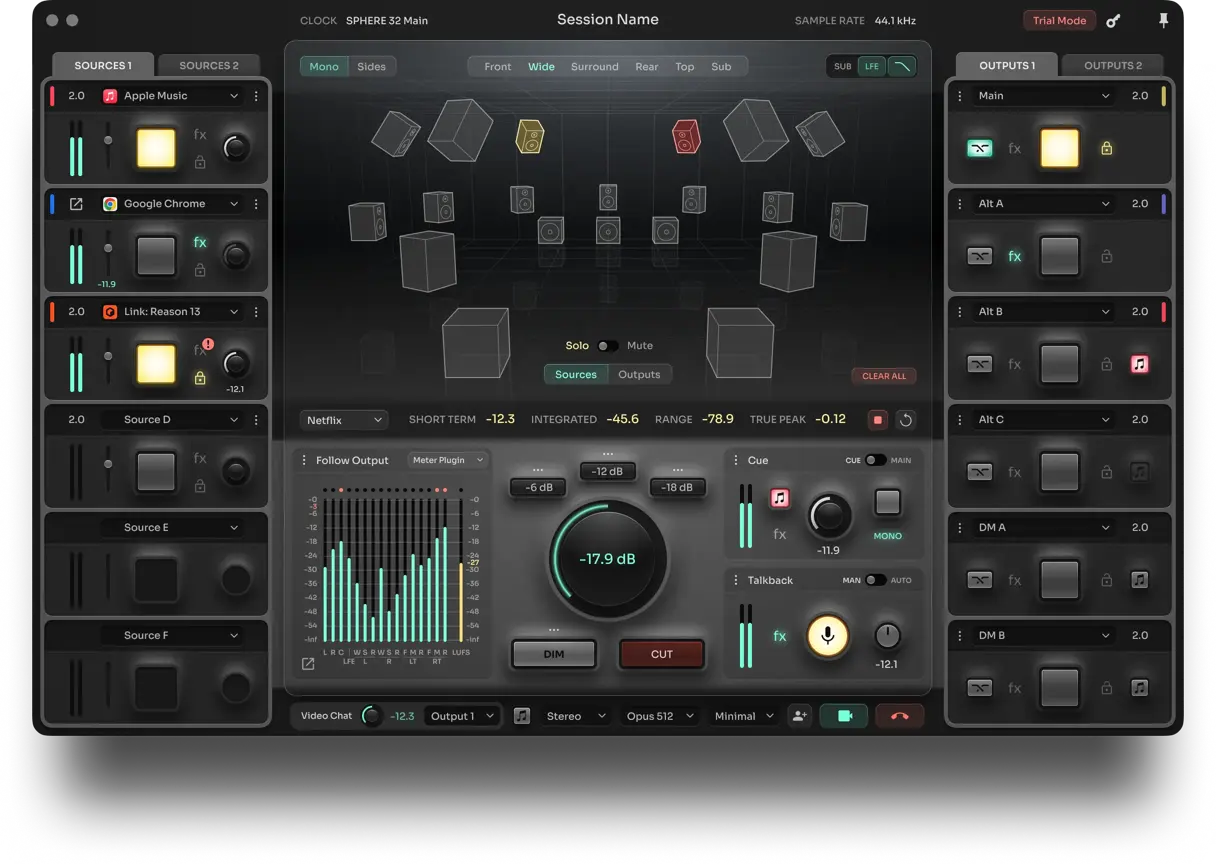This screenshot has height=864, width=1216.
Task: Click the CLEAR ALL button
Action: tap(883, 376)
